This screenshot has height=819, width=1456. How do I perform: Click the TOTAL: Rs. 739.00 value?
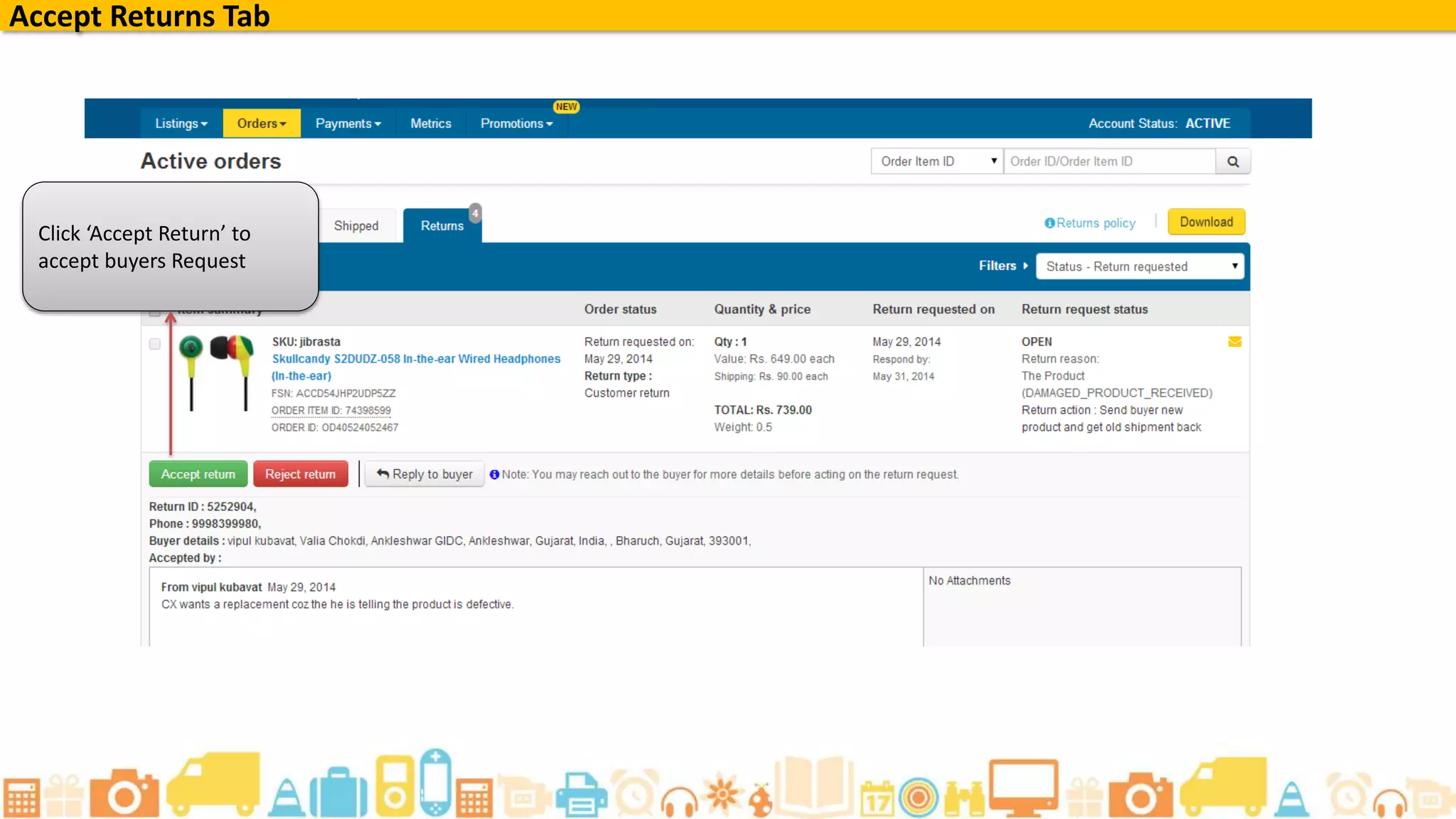pyautogui.click(x=763, y=410)
